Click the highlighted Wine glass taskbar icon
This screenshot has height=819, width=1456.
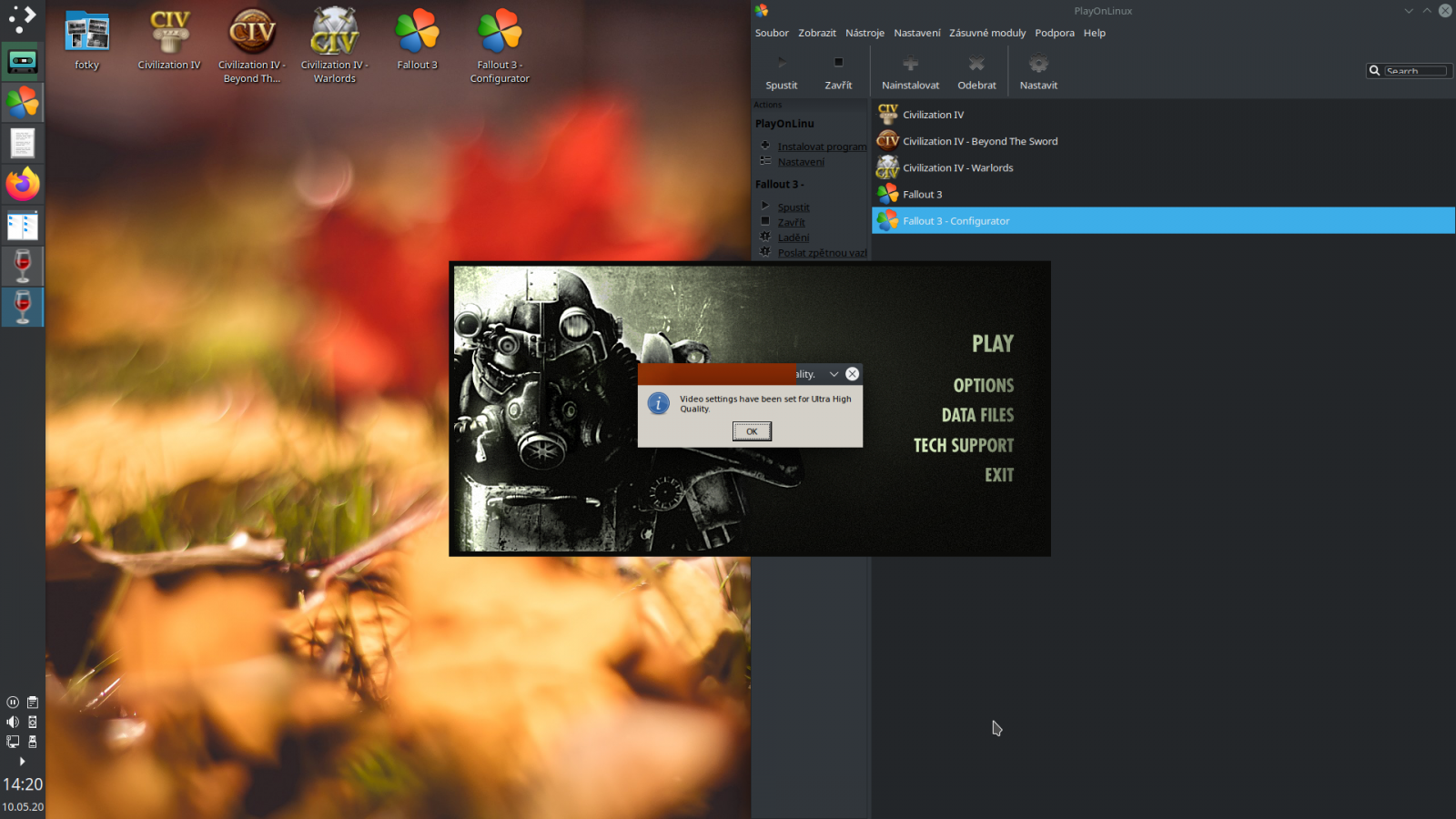click(22, 307)
